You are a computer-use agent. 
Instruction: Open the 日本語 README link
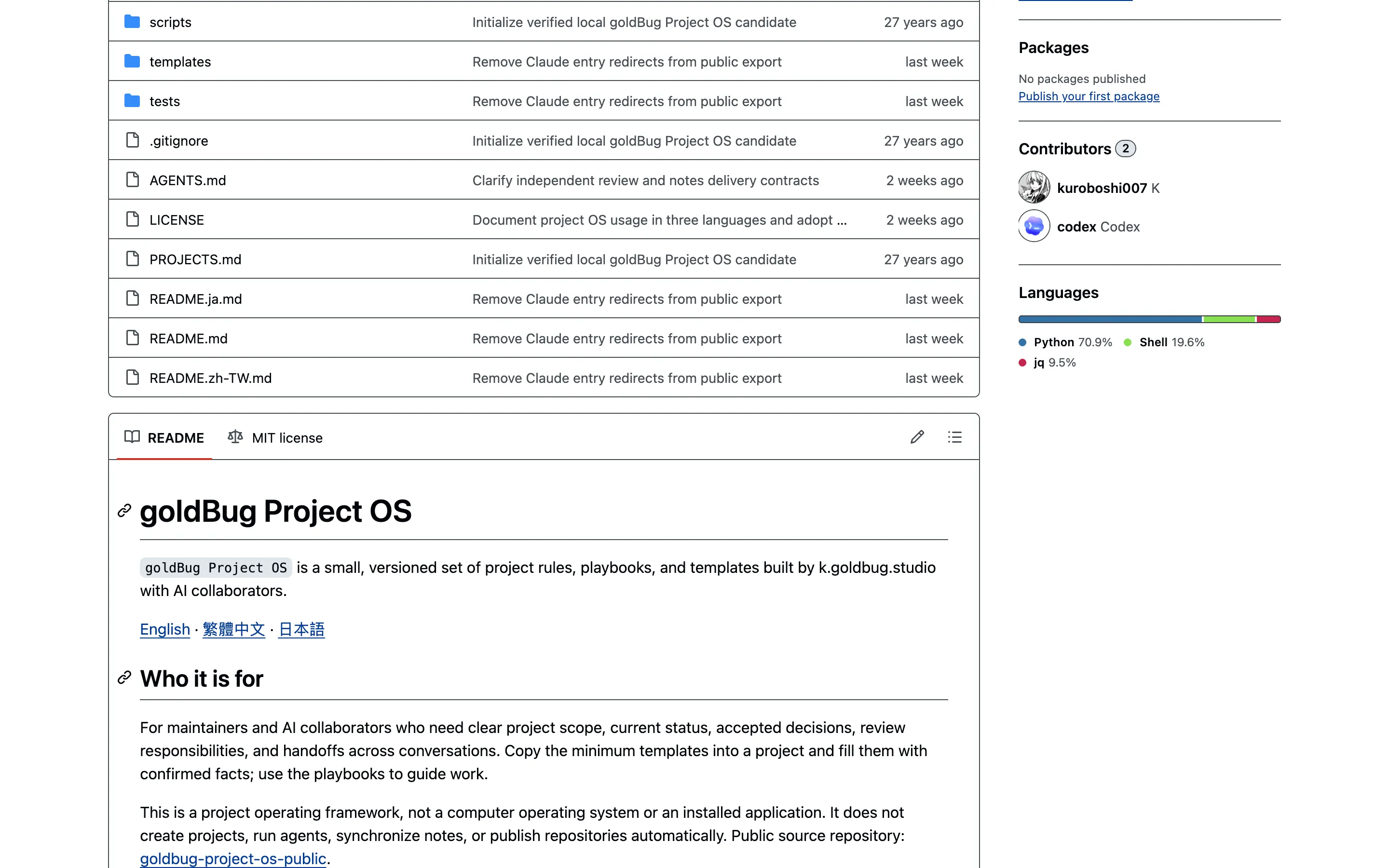[x=301, y=629]
